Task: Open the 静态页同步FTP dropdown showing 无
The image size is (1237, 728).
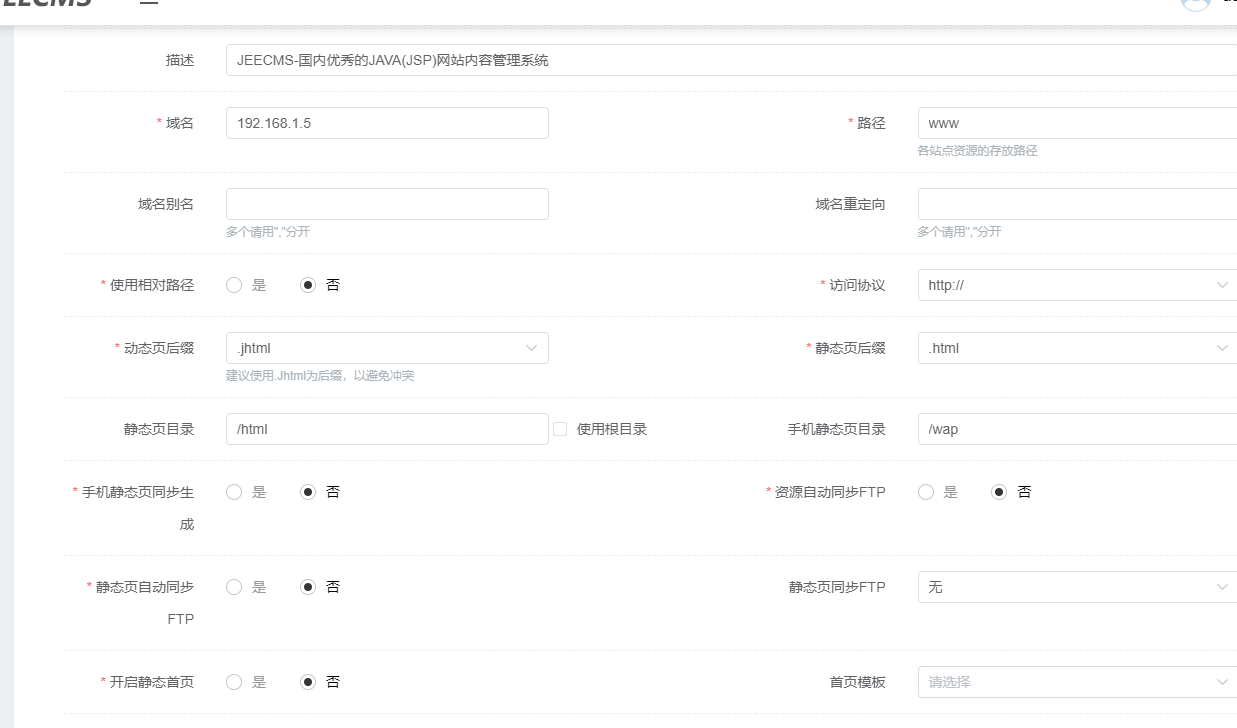Action: pyautogui.click(x=1077, y=587)
